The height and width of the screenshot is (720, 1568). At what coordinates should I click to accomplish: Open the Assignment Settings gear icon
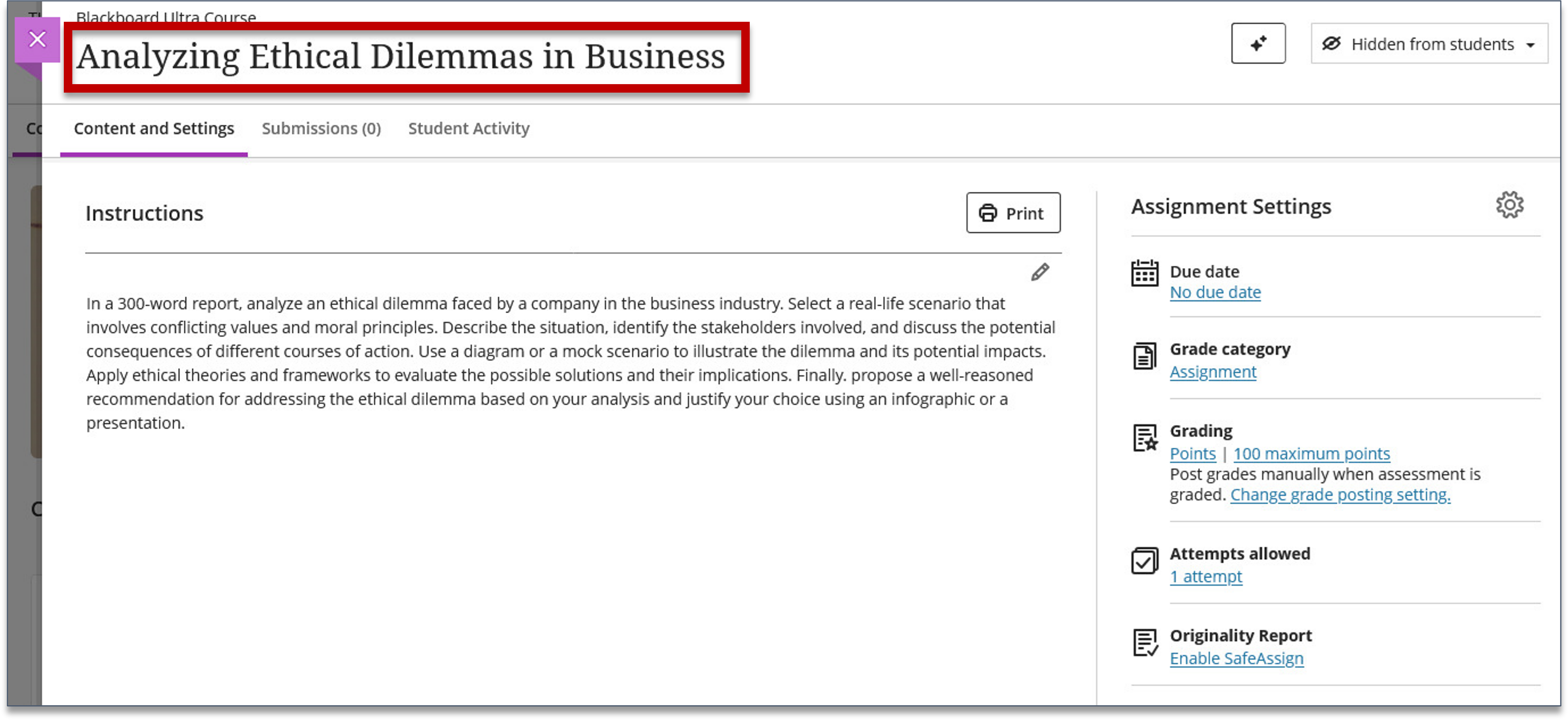point(1510,205)
